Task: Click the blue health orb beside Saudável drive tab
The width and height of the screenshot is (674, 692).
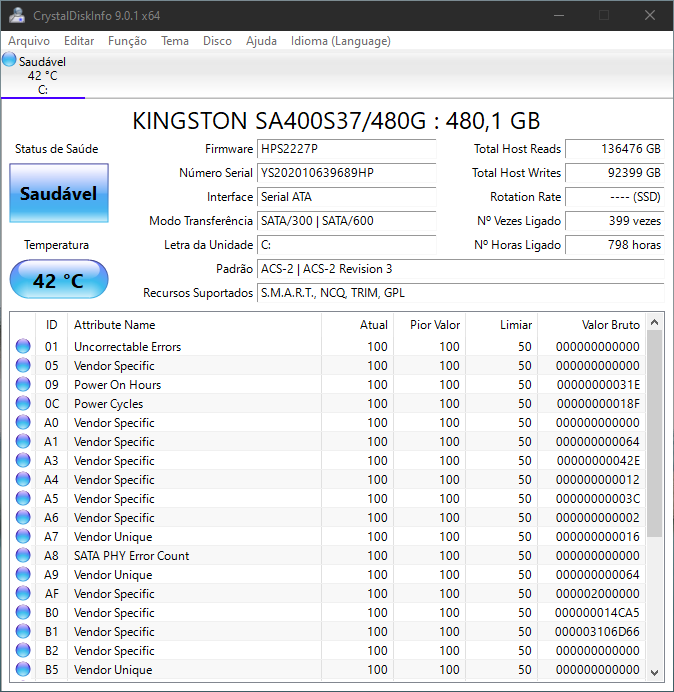Action: (x=9, y=60)
